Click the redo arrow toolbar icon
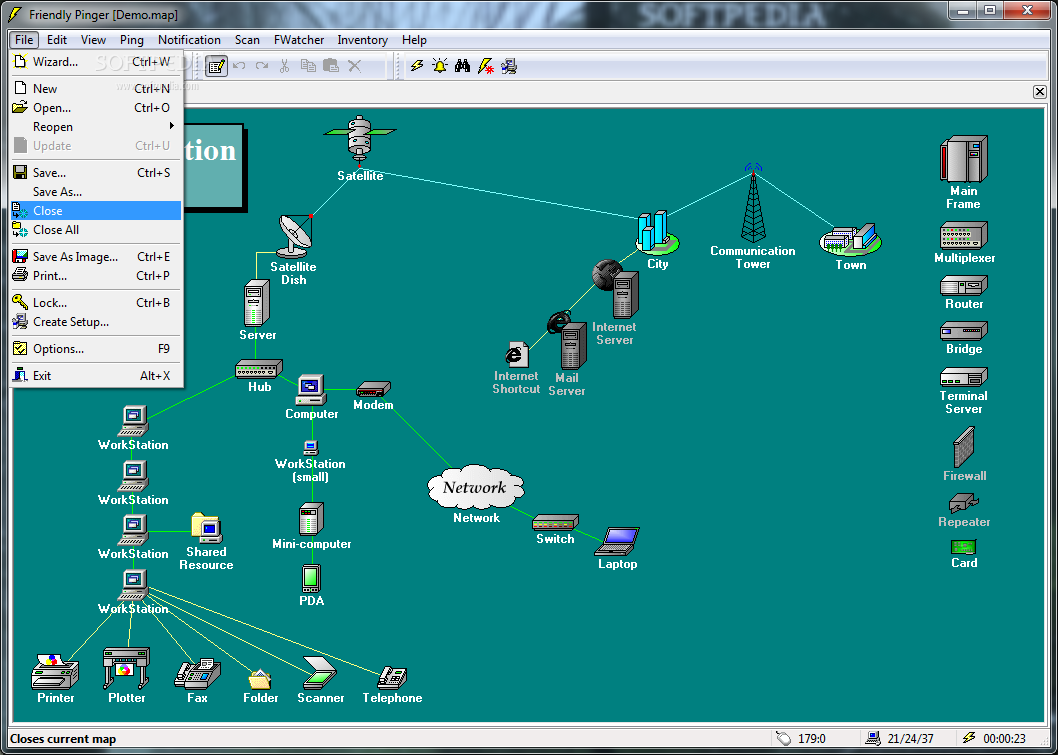The height and width of the screenshot is (755, 1058). click(261, 65)
